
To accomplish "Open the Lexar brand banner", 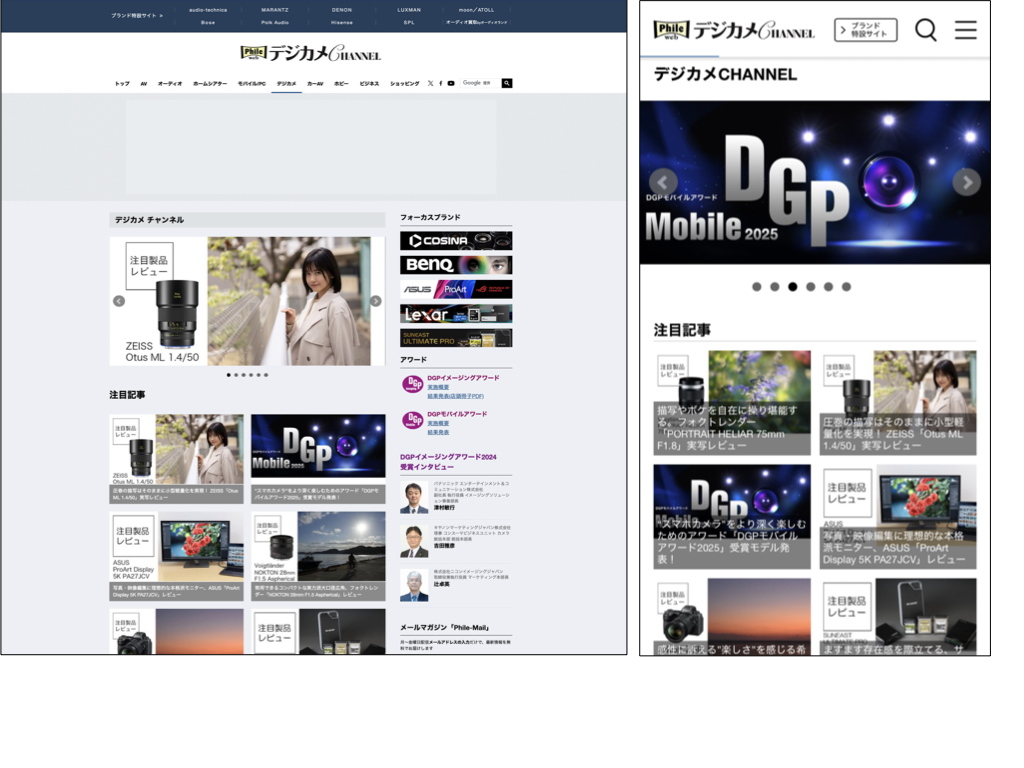I will tap(456, 313).
